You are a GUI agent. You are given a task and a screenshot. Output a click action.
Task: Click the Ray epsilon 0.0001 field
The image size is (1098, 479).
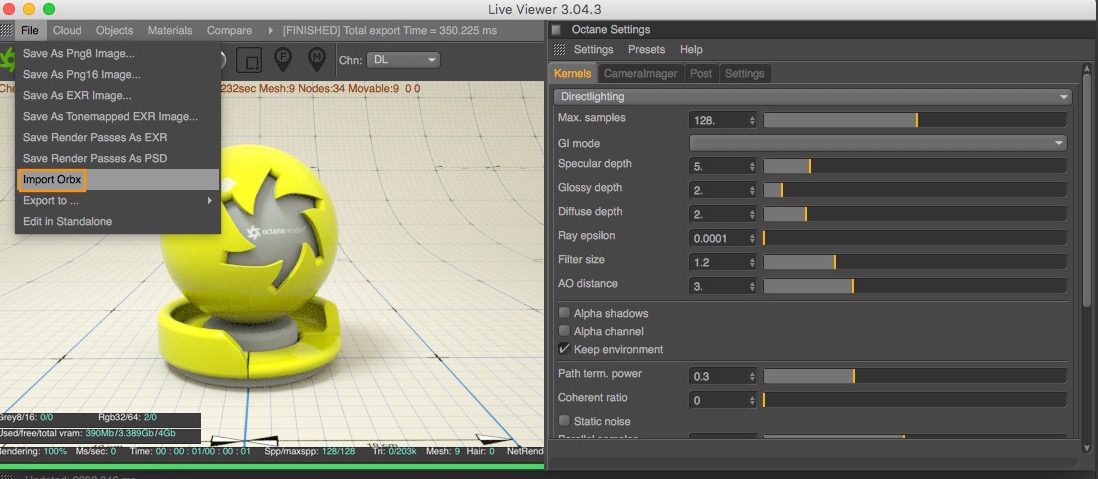click(718, 238)
